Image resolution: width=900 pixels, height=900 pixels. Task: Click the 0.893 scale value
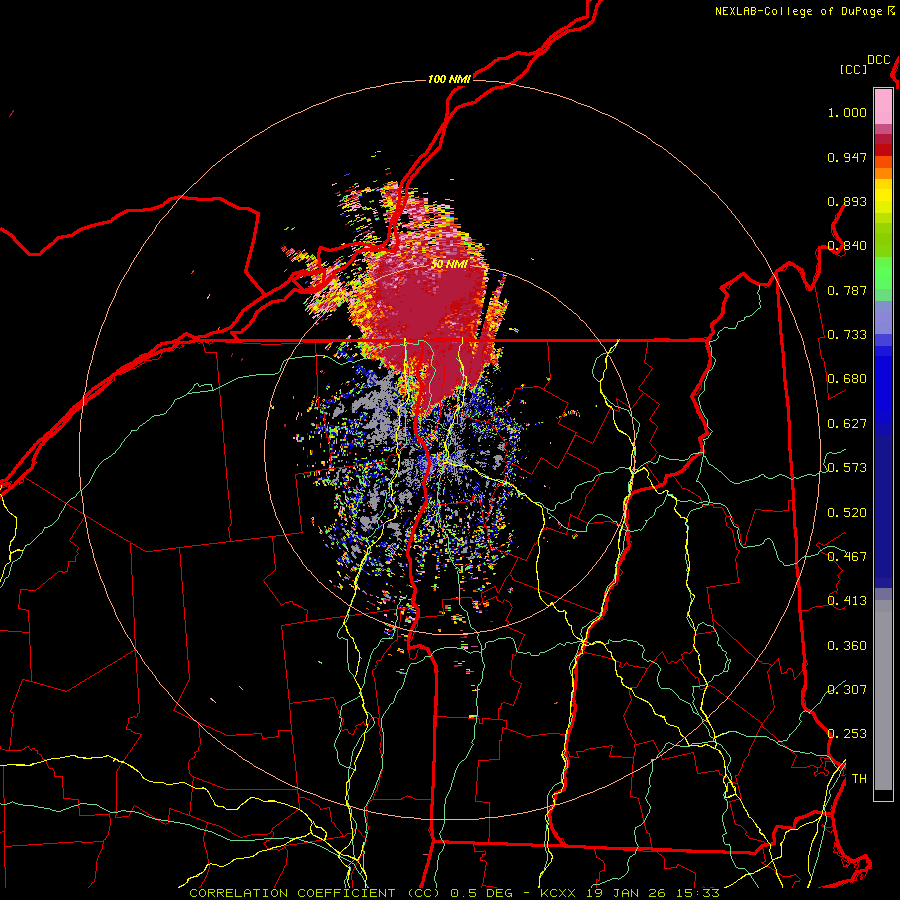pyautogui.click(x=847, y=201)
